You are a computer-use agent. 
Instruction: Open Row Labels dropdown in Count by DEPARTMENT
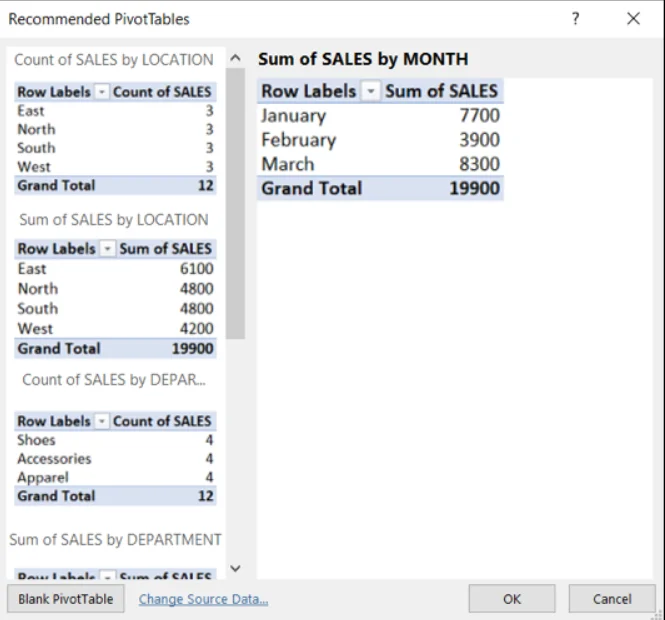pyautogui.click(x=101, y=421)
